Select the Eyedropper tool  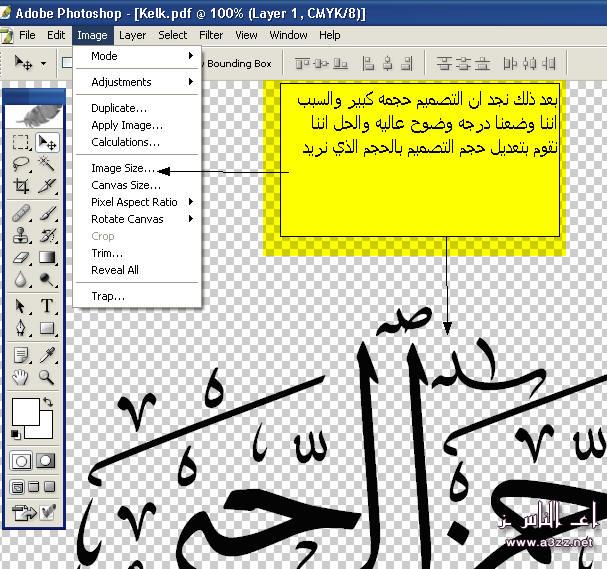47,355
